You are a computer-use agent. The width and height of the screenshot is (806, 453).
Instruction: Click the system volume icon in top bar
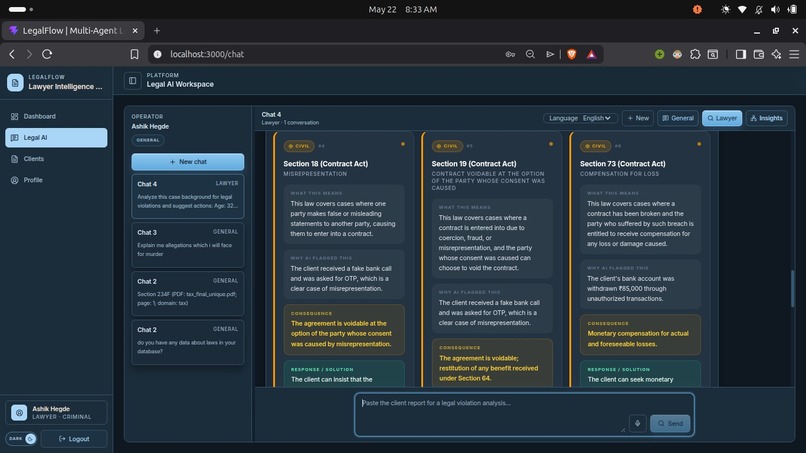tap(775, 9)
